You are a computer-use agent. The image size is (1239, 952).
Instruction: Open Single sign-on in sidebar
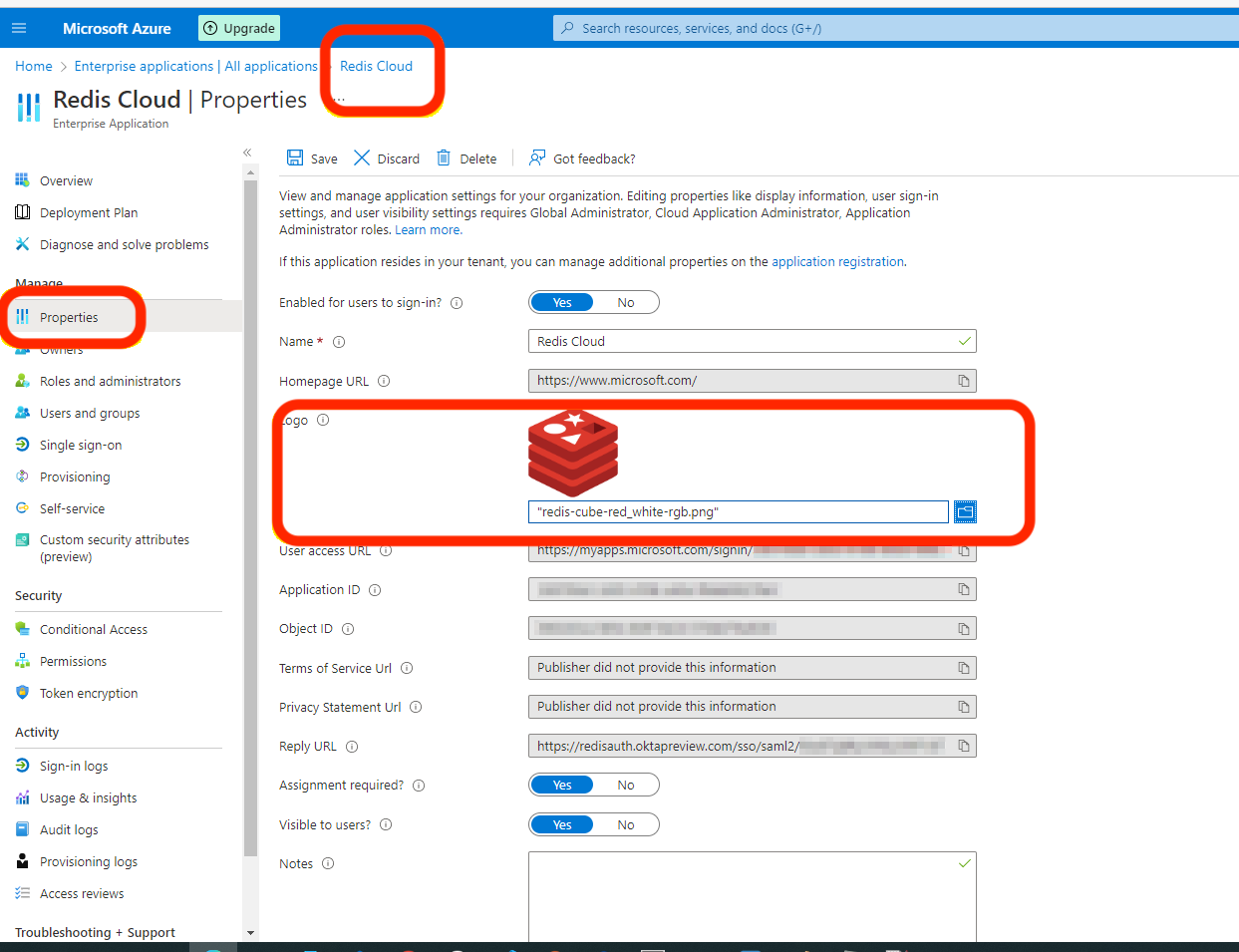click(x=80, y=445)
